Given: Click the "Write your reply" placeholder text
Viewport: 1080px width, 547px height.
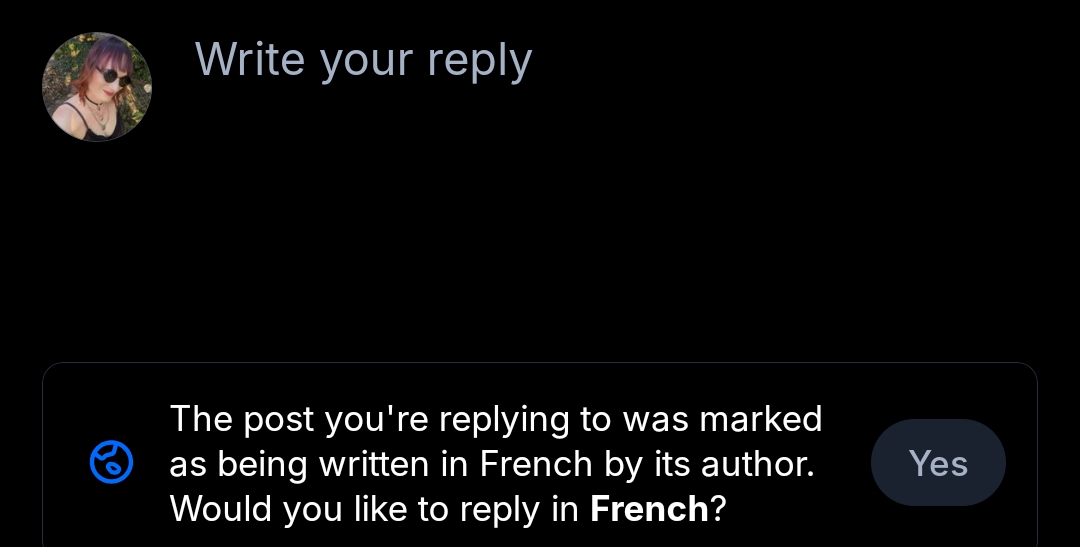Looking at the screenshot, I should click(x=363, y=60).
